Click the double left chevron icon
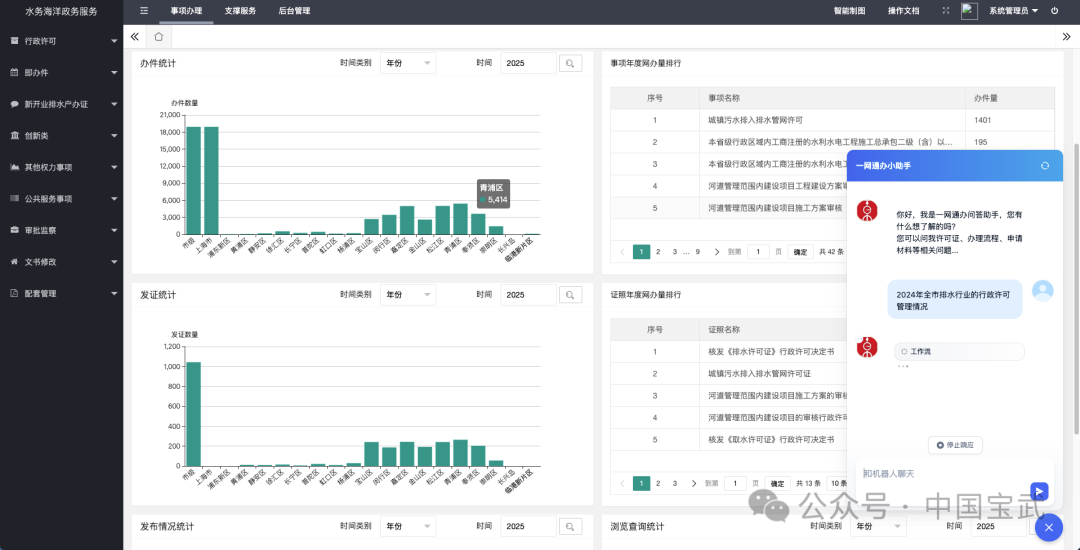Screen dimensions: 1080x550 [x=134, y=36]
